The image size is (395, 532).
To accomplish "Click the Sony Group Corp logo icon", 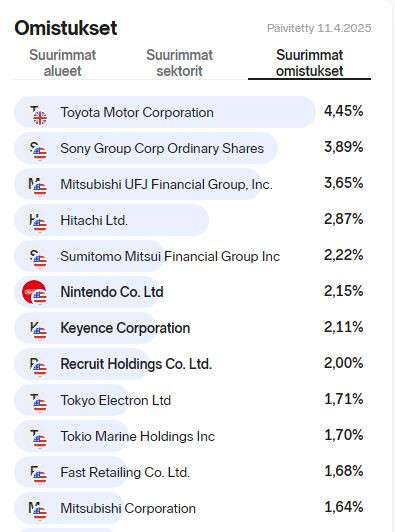I will tap(37, 150).
